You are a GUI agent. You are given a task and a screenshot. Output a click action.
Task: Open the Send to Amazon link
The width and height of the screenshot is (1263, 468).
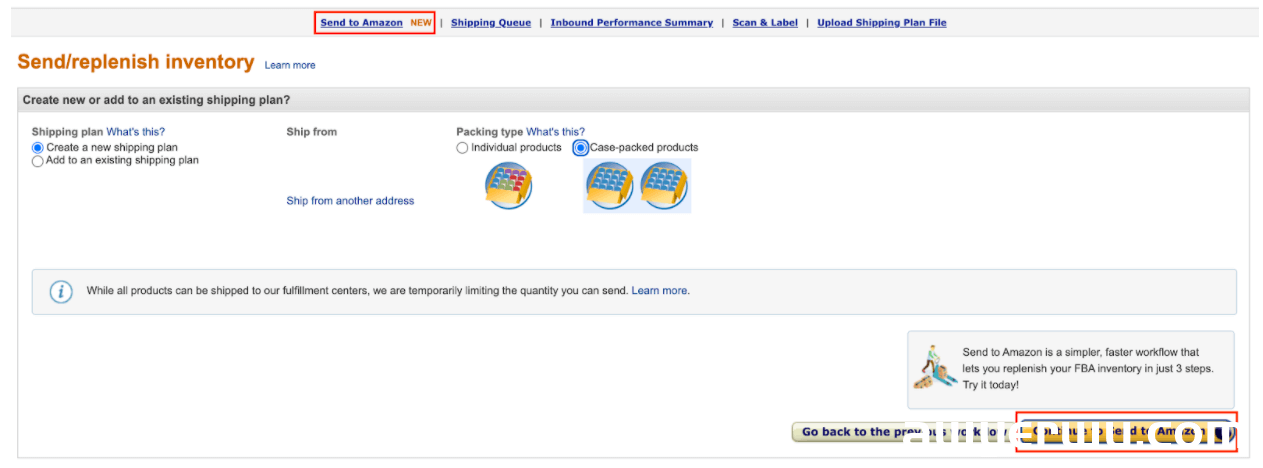pyautogui.click(x=361, y=23)
